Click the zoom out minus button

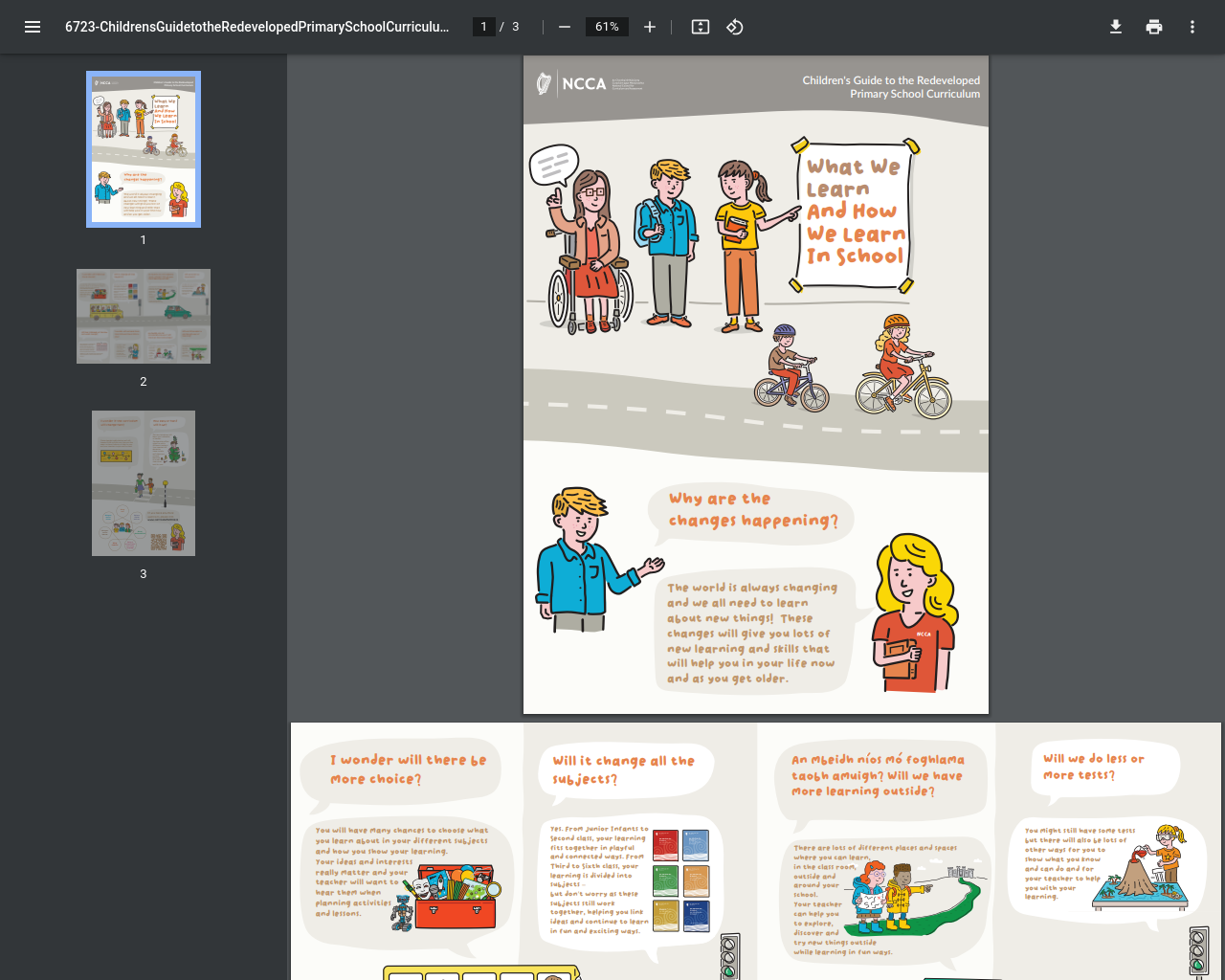[565, 27]
